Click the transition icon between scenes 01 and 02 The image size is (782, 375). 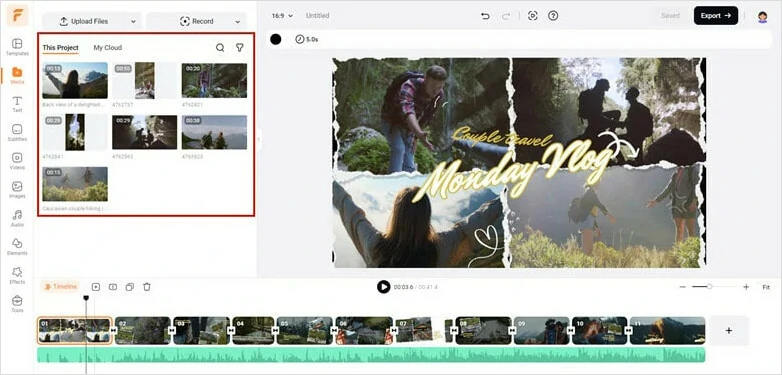(x=113, y=330)
